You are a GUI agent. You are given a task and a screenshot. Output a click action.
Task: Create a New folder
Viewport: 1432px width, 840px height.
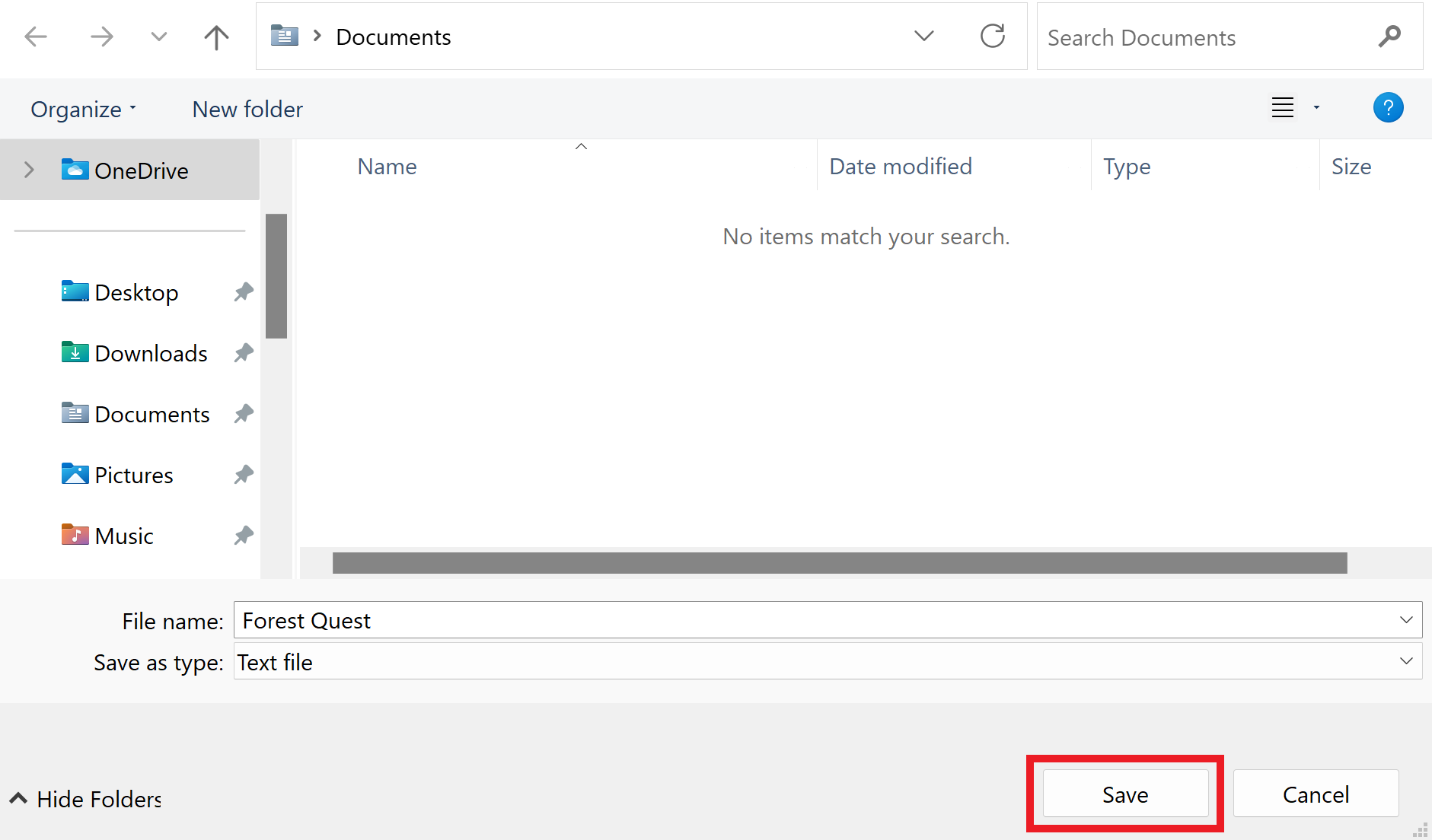[x=247, y=109]
